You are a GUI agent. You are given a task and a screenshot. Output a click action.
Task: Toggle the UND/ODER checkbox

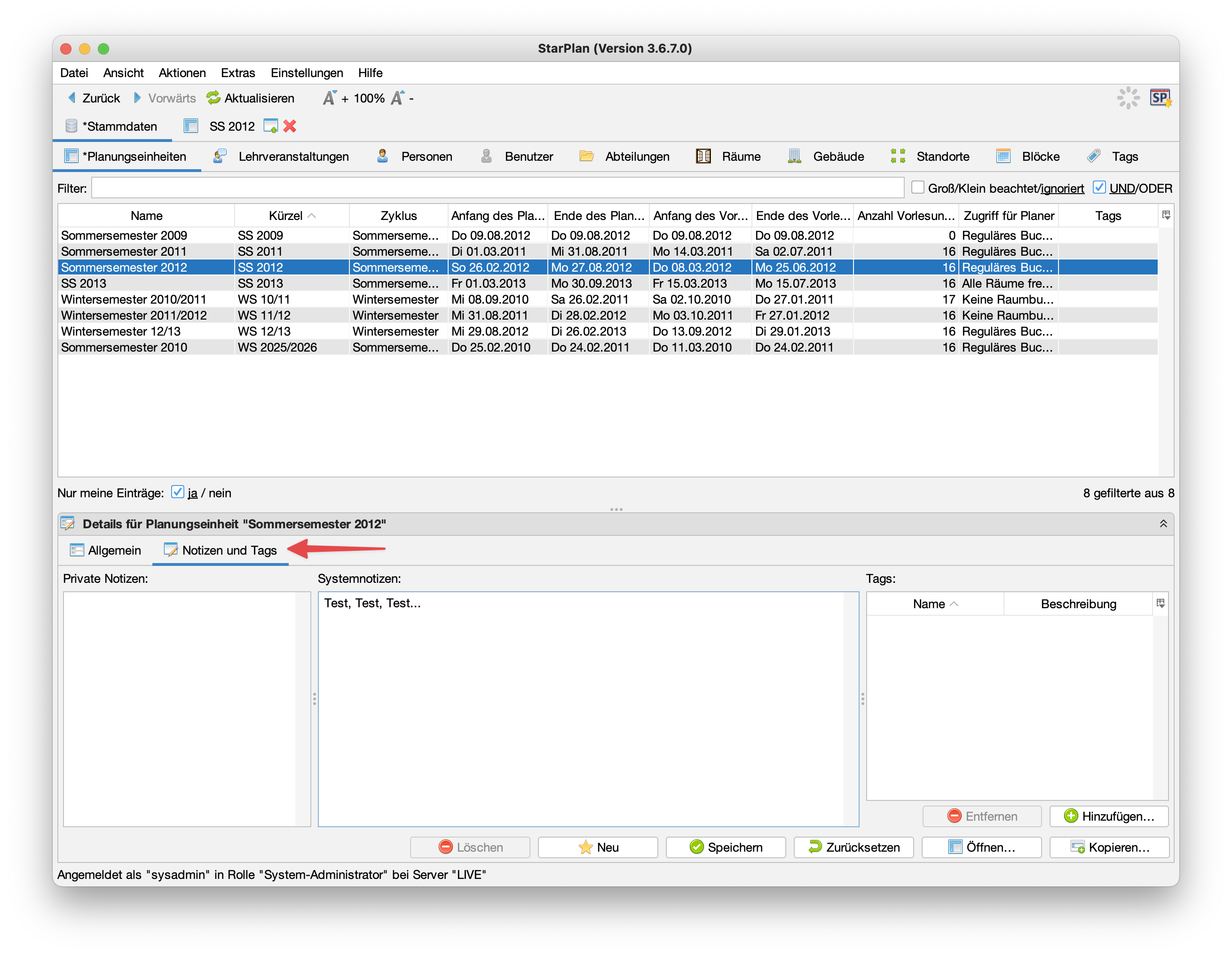pos(1099,188)
